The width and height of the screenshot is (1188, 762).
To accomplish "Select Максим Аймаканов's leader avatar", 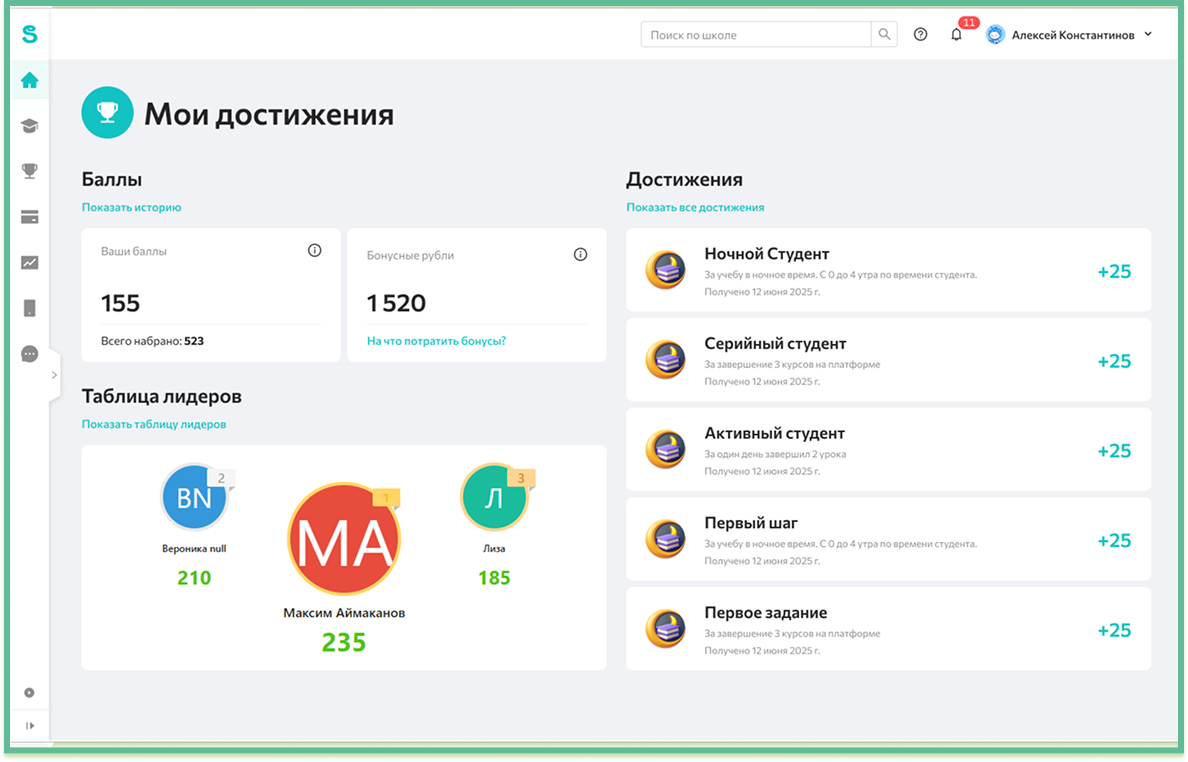I will pos(343,540).
